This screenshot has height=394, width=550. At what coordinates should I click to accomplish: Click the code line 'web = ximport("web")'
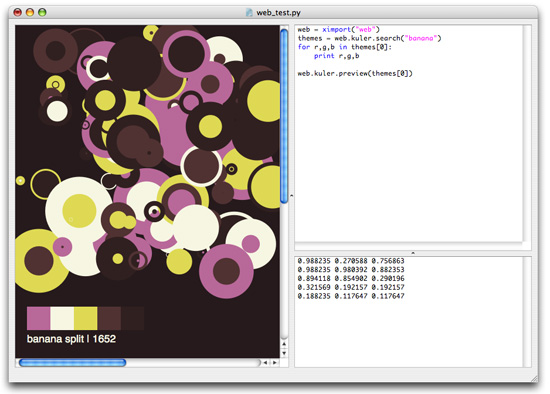point(338,29)
